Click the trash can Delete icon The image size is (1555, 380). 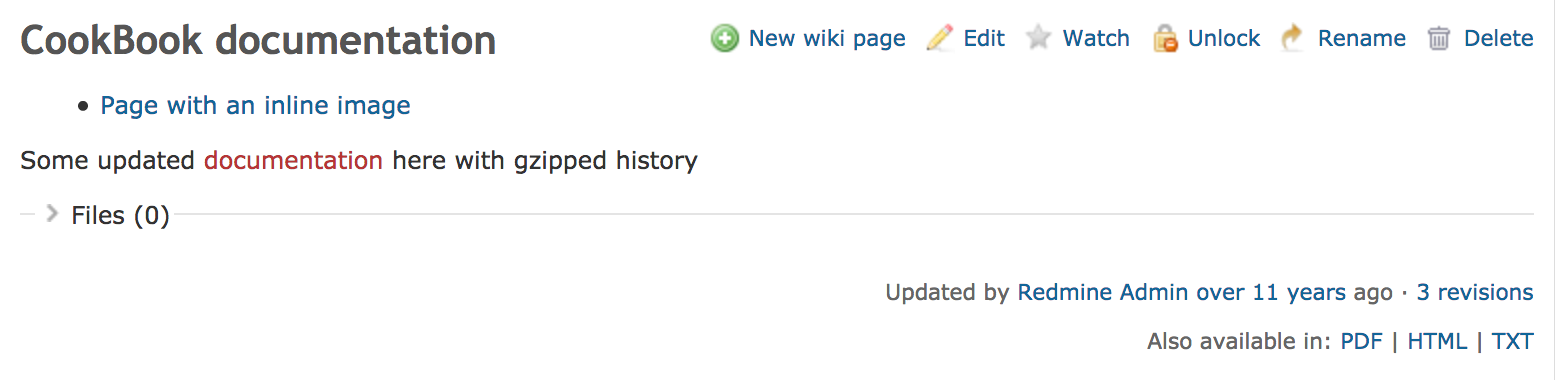click(x=1439, y=39)
